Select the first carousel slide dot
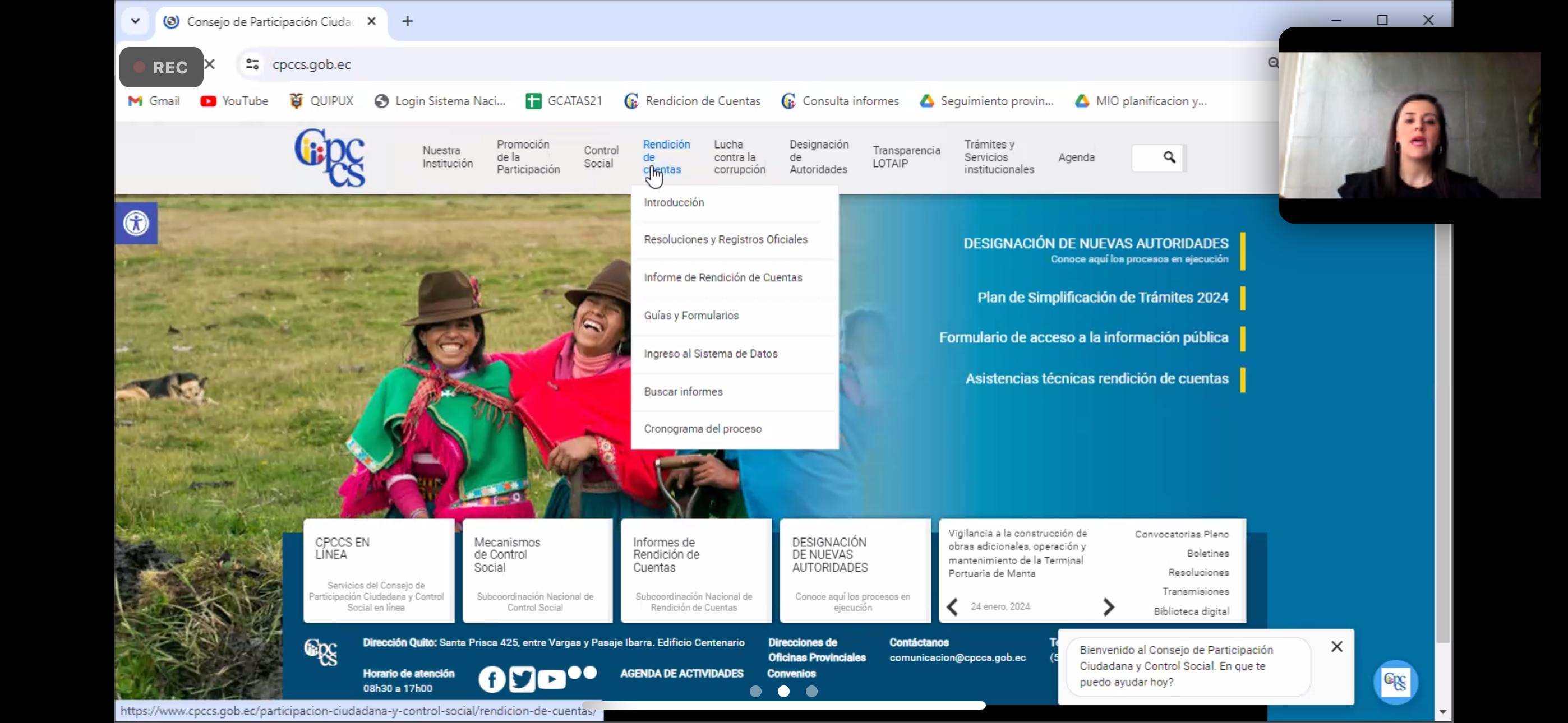1568x723 pixels. click(x=755, y=692)
